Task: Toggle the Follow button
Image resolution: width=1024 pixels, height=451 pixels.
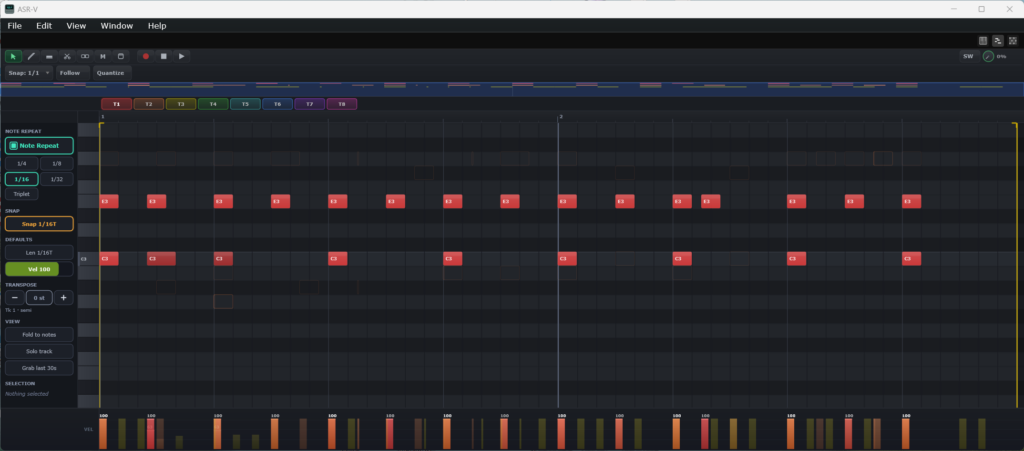Action: [70, 73]
